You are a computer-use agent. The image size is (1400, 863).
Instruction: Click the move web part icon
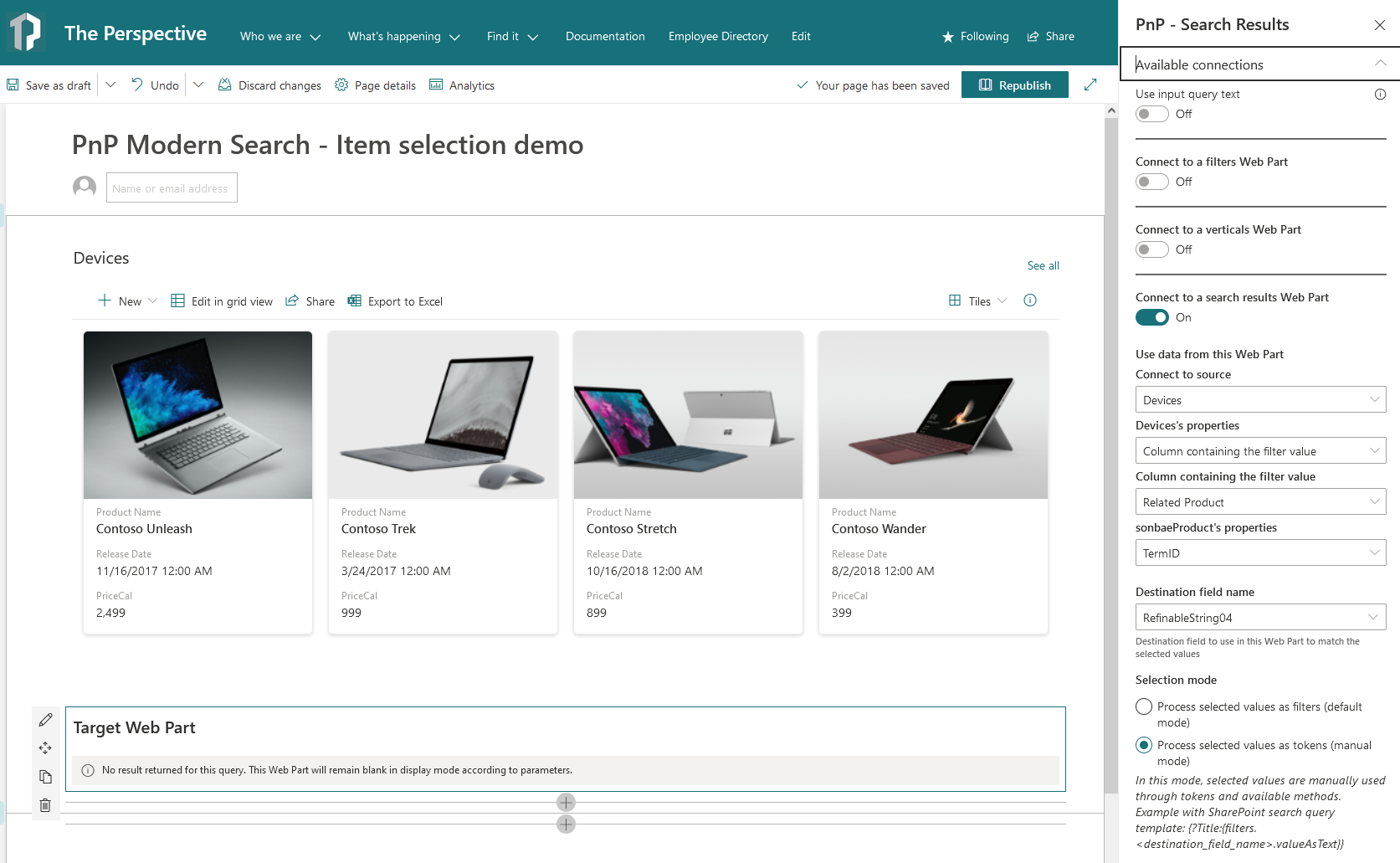[x=45, y=748]
